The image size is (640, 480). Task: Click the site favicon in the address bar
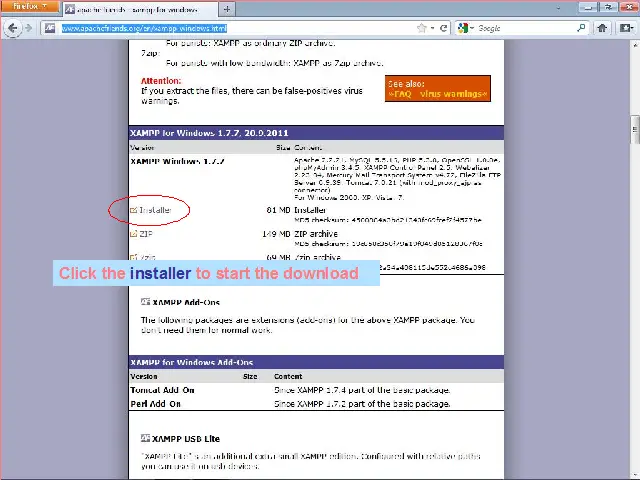[50, 28]
